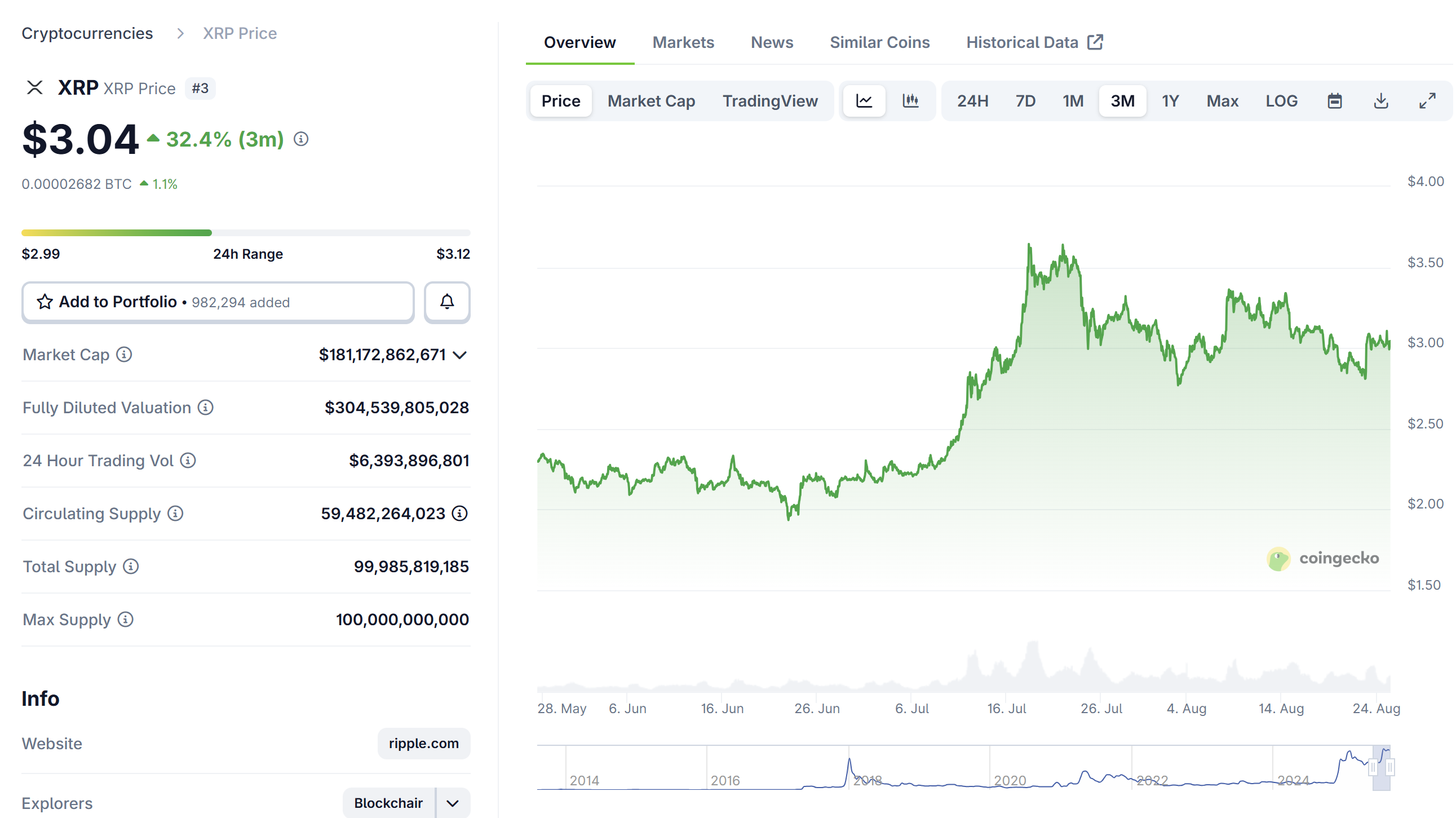Enable the TradingView chart mode
This screenshot has height=818, width=1456.
[x=771, y=100]
